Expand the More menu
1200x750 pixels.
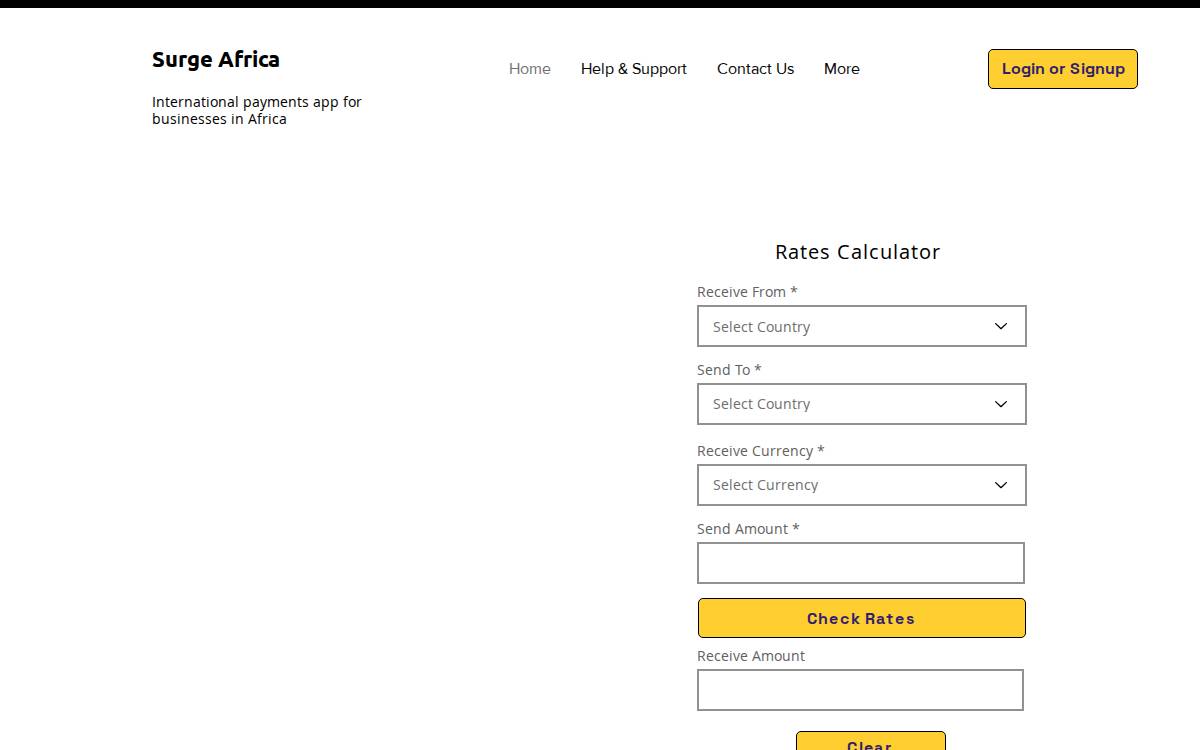[x=842, y=69]
